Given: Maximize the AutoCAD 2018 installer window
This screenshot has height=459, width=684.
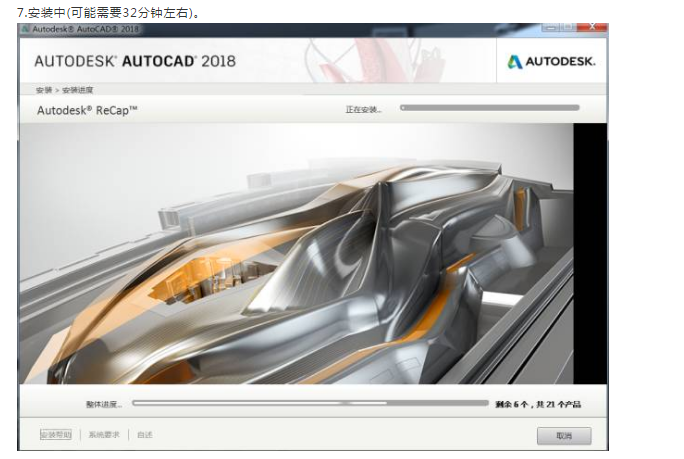Looking at the screenshot, I should (568, 28).
